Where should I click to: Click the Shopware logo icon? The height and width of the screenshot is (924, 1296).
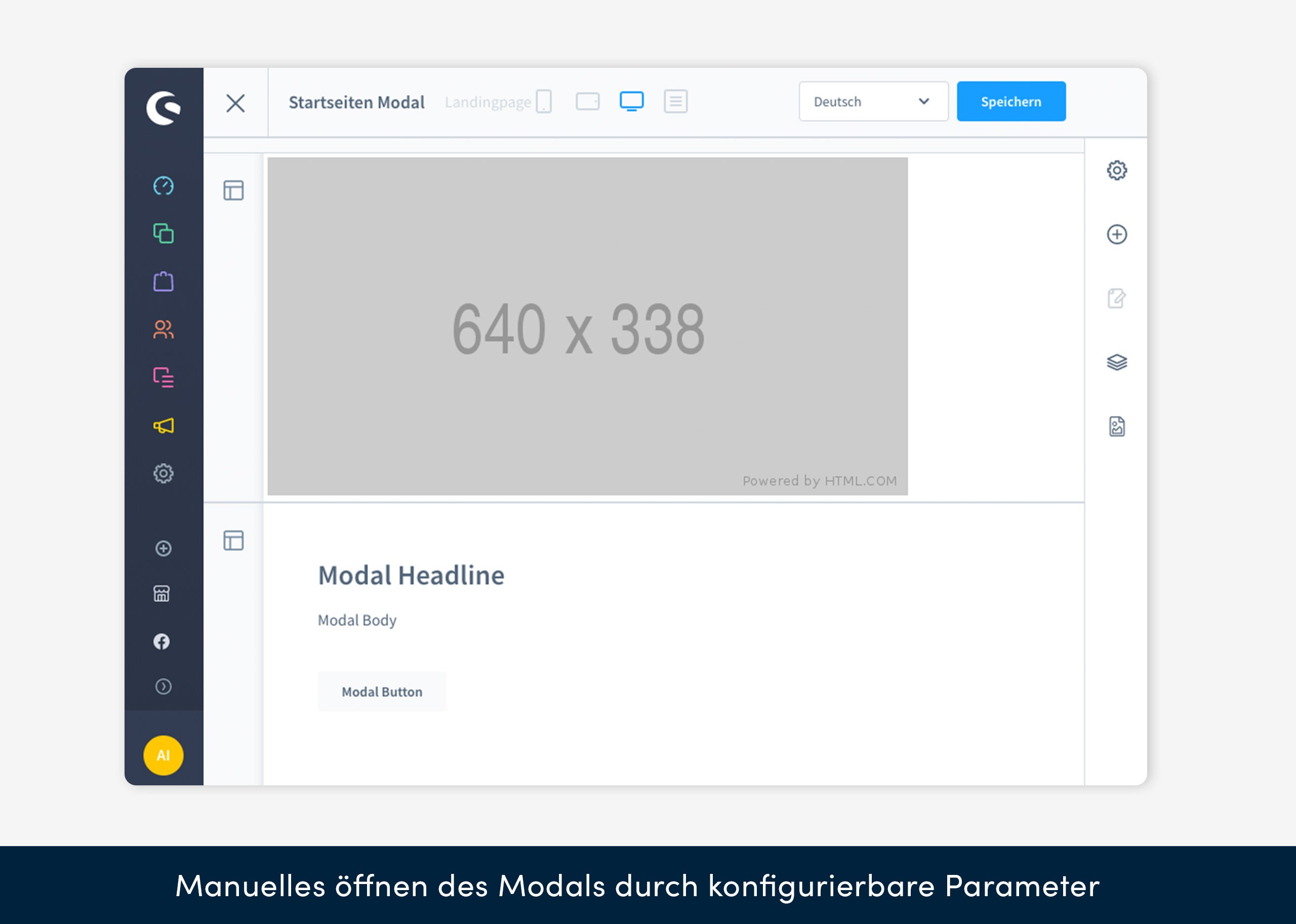(x=164, y=108)
